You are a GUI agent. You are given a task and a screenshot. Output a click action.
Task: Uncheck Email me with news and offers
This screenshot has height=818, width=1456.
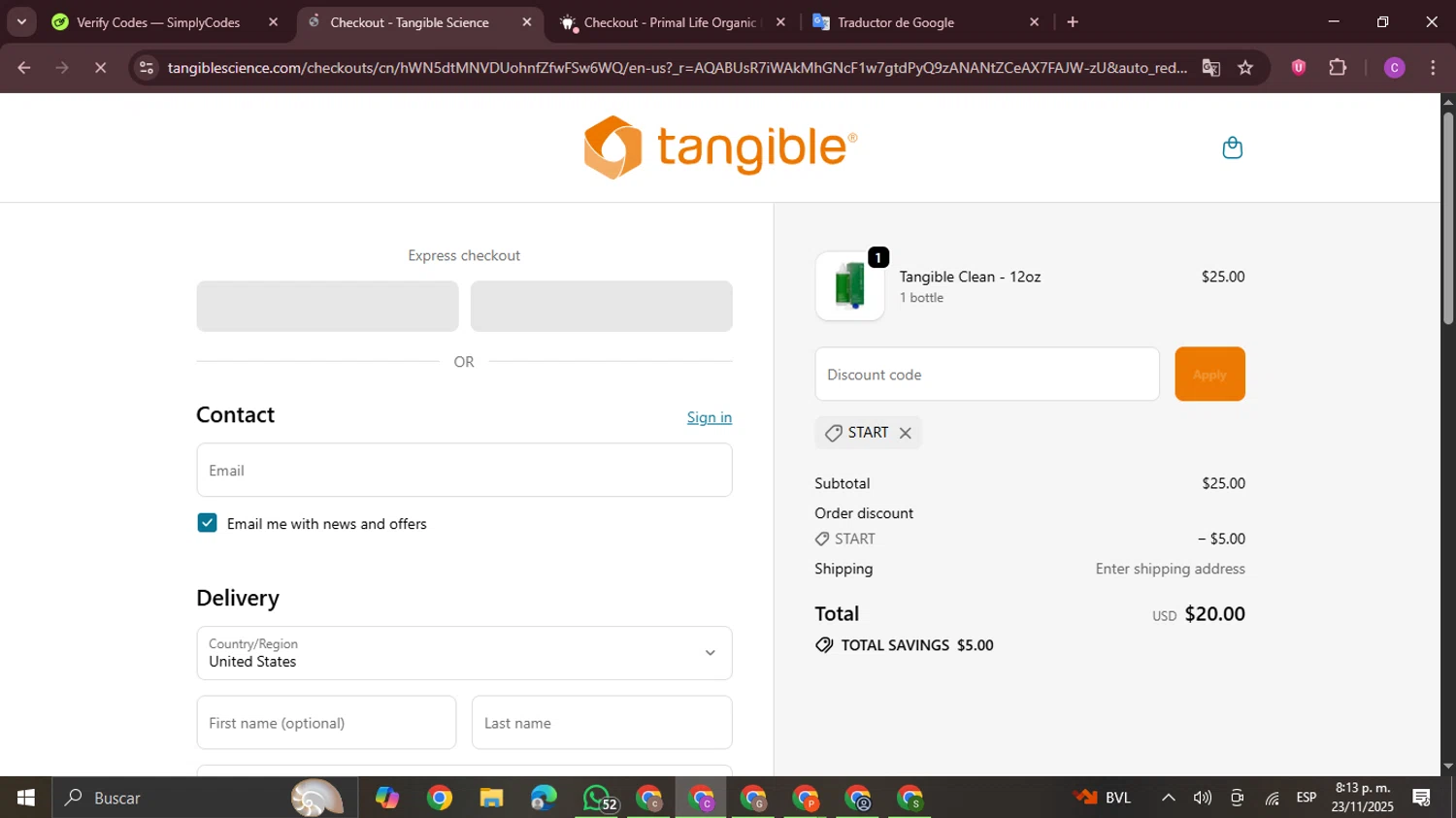point(207,523)
